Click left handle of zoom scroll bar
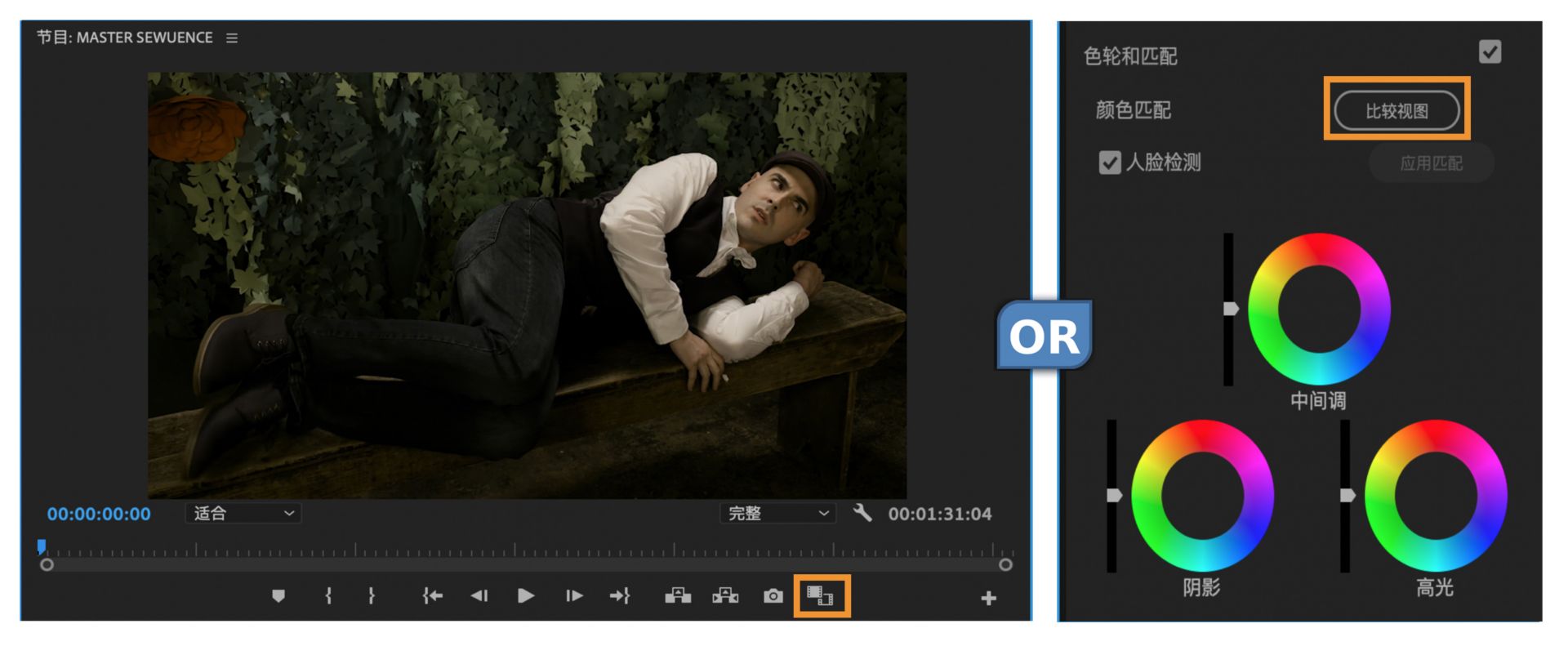 [47, 564]
